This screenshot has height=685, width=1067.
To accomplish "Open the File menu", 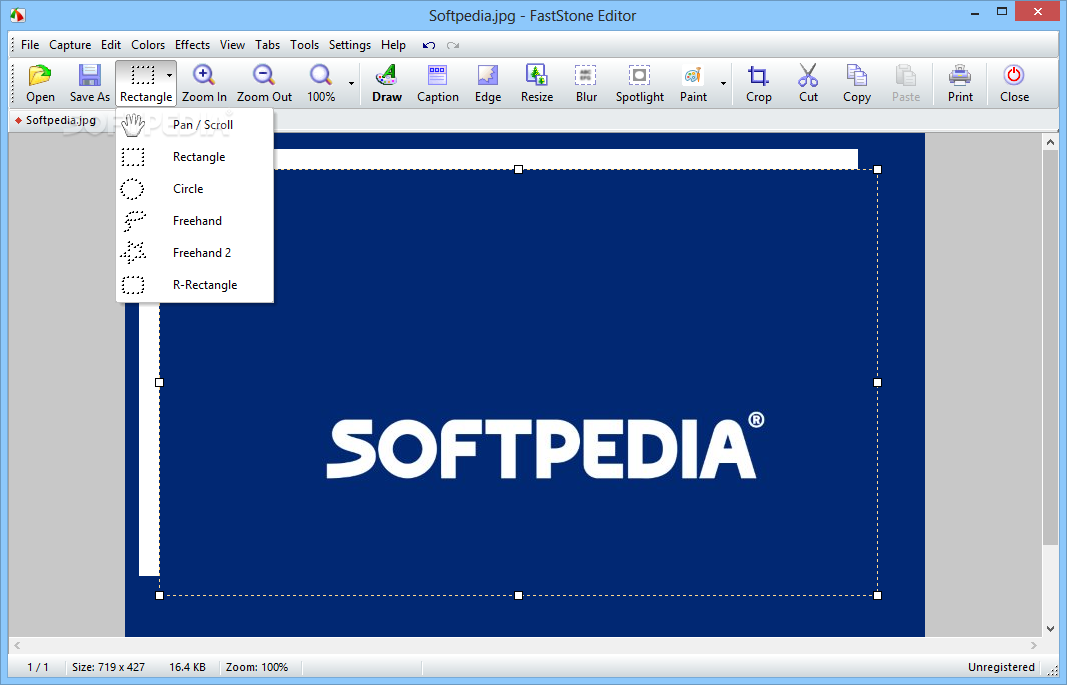I will click(30, 45).
